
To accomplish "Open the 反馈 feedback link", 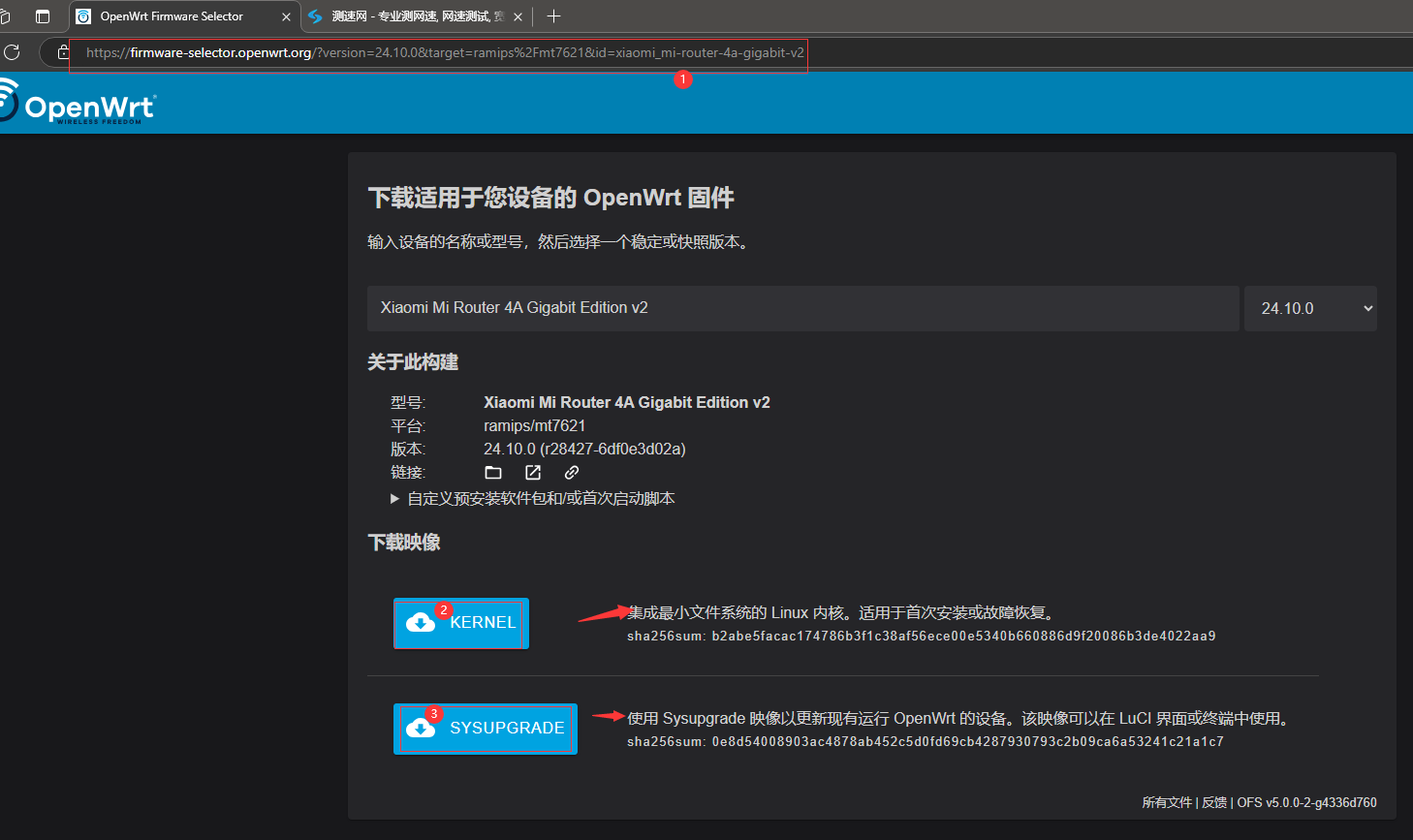I will tap(1214, 802).
